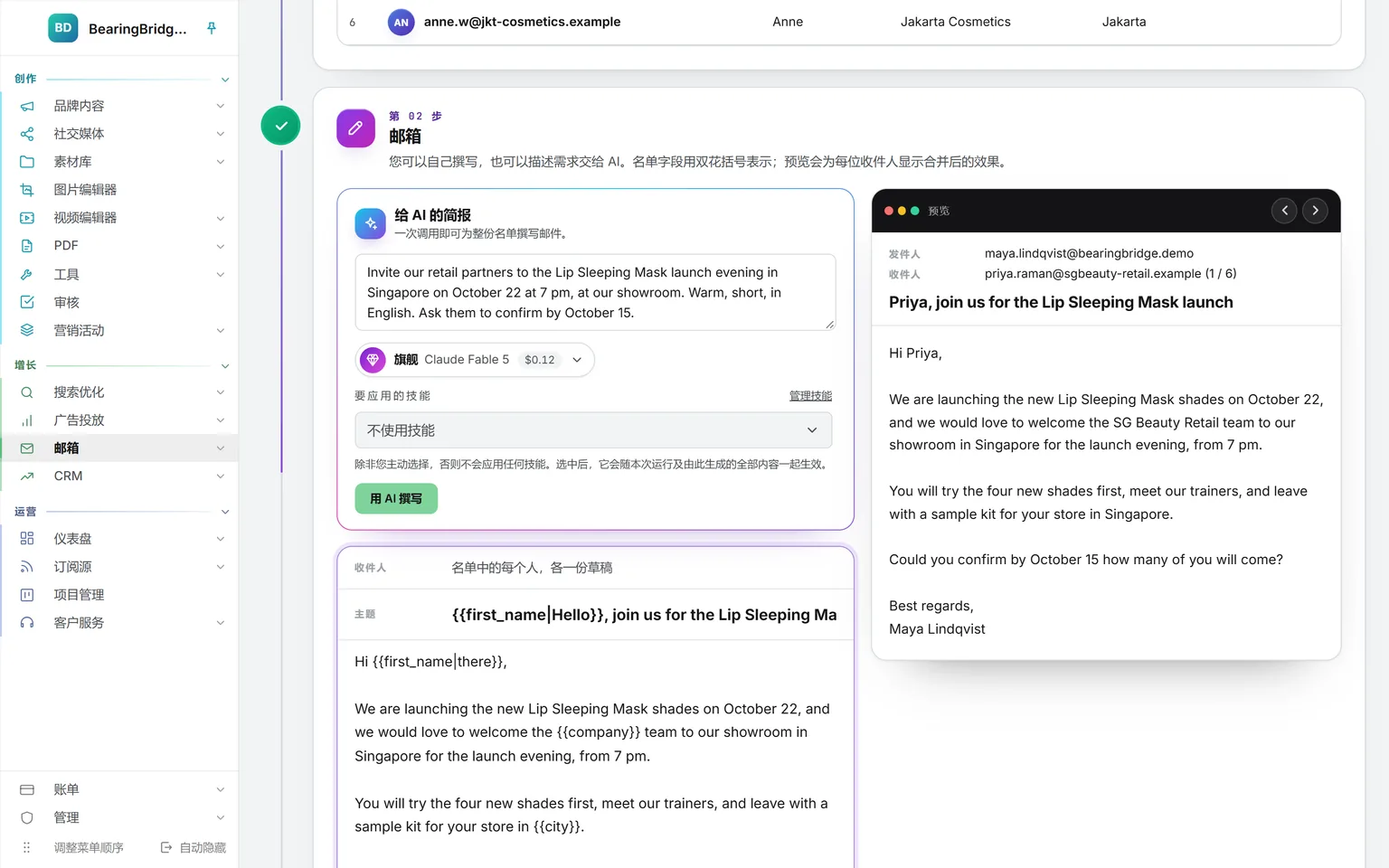Click preview subject Priya, join us line

[x=1061, y=302]
